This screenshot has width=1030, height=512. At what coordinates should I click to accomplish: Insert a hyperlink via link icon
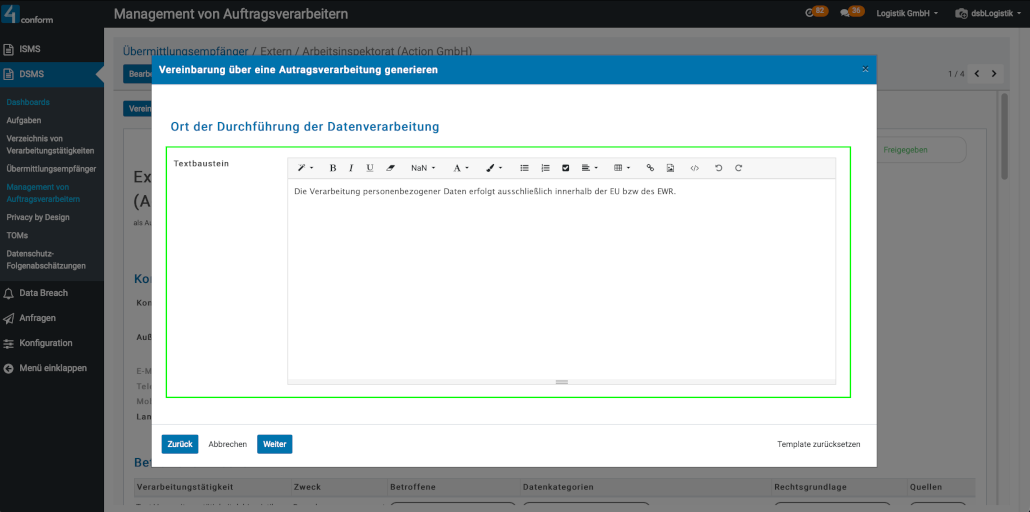650,168
